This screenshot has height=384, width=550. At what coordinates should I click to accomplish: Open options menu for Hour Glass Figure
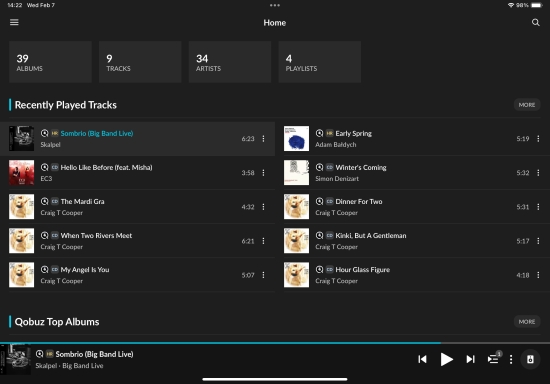point(538,275)
